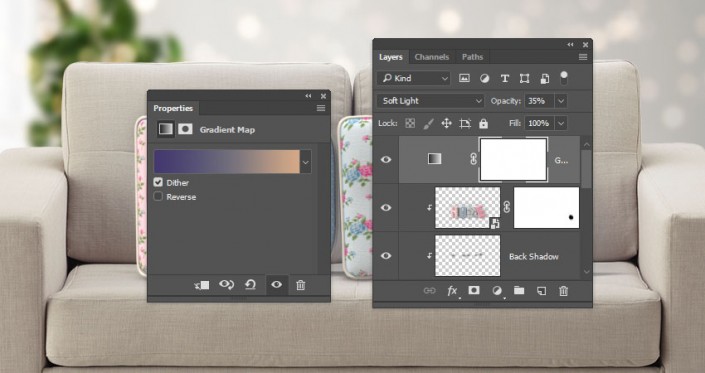The image size is (705, 373).
Task: Uncheck the Dither checkbox
Action: click(x=158, y=182)
